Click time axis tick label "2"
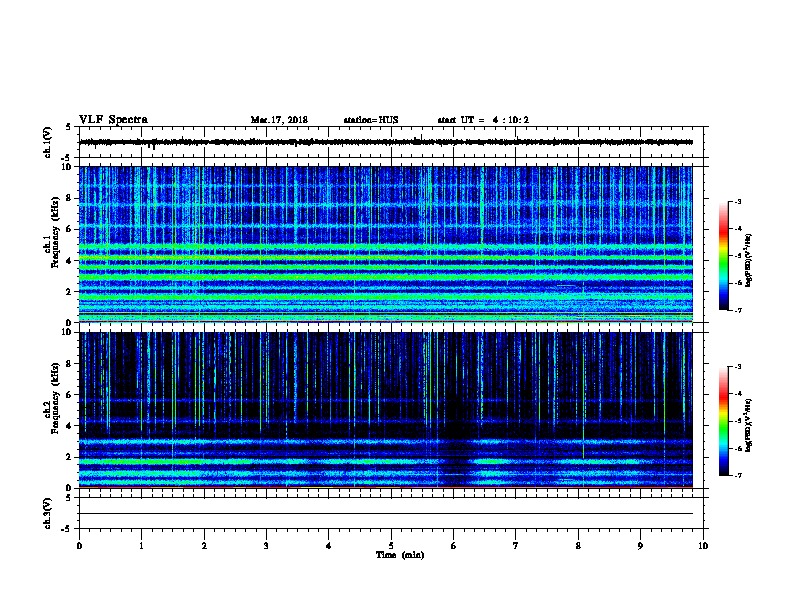The image size is (792, 612). coord(204,545)
